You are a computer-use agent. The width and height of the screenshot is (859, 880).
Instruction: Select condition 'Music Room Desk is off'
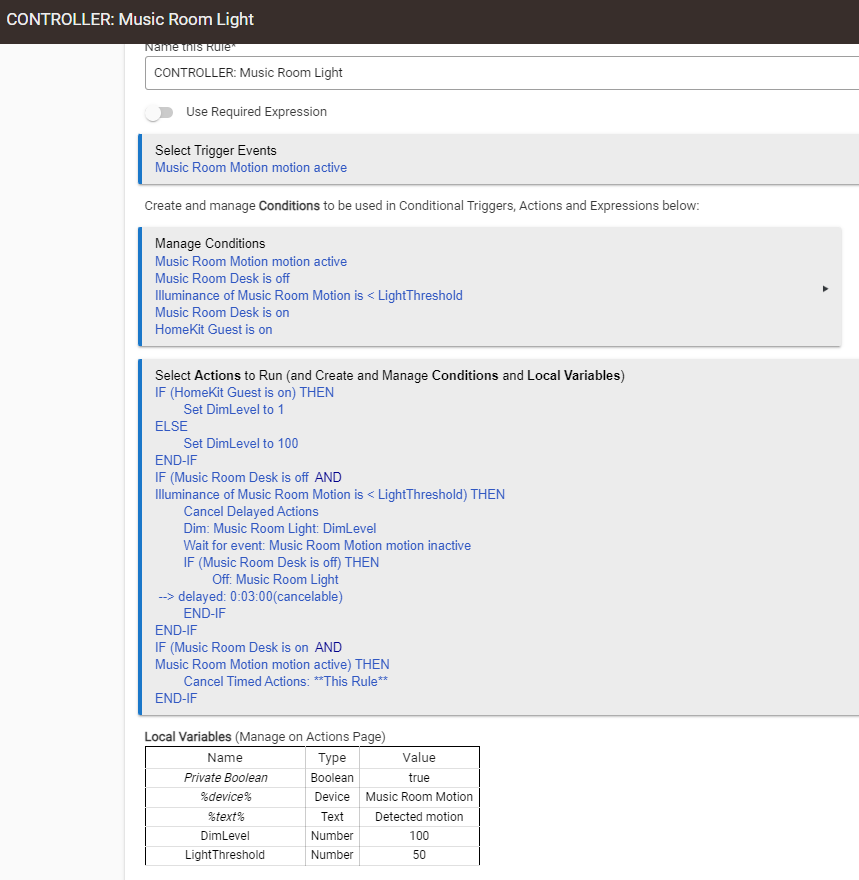pos(222,278)
